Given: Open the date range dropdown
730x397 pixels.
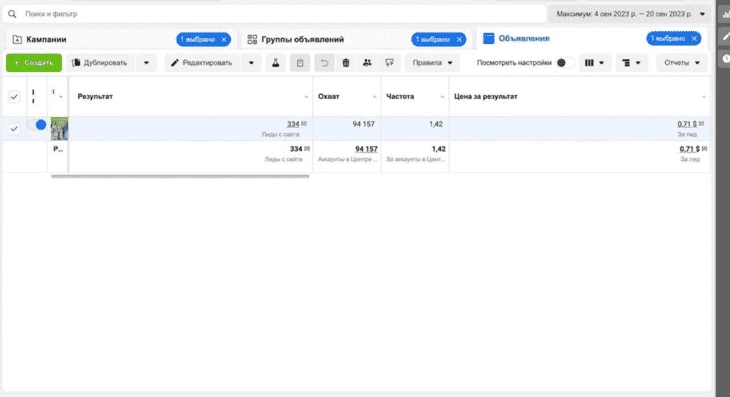Looking at the screenshot, I should (x=630, y=14).
